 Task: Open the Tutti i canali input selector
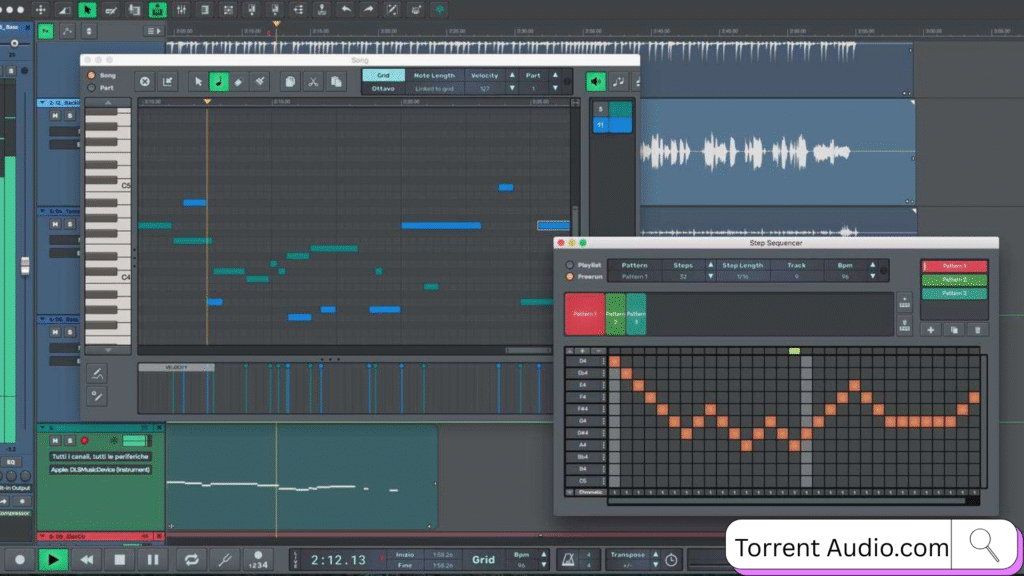100,457
